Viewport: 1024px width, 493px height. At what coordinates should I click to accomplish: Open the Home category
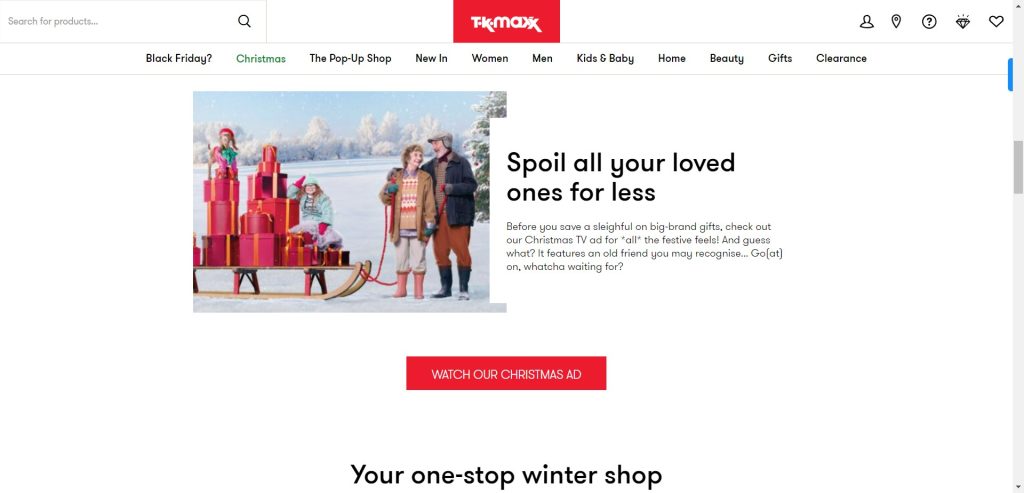click(x=671, y=58)
